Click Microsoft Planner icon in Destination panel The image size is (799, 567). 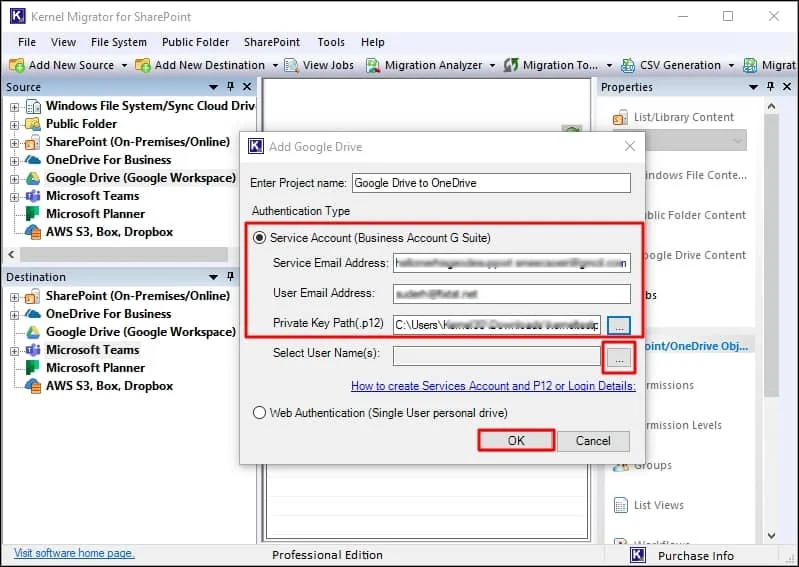pyautogui.click(x=33, y=368)
